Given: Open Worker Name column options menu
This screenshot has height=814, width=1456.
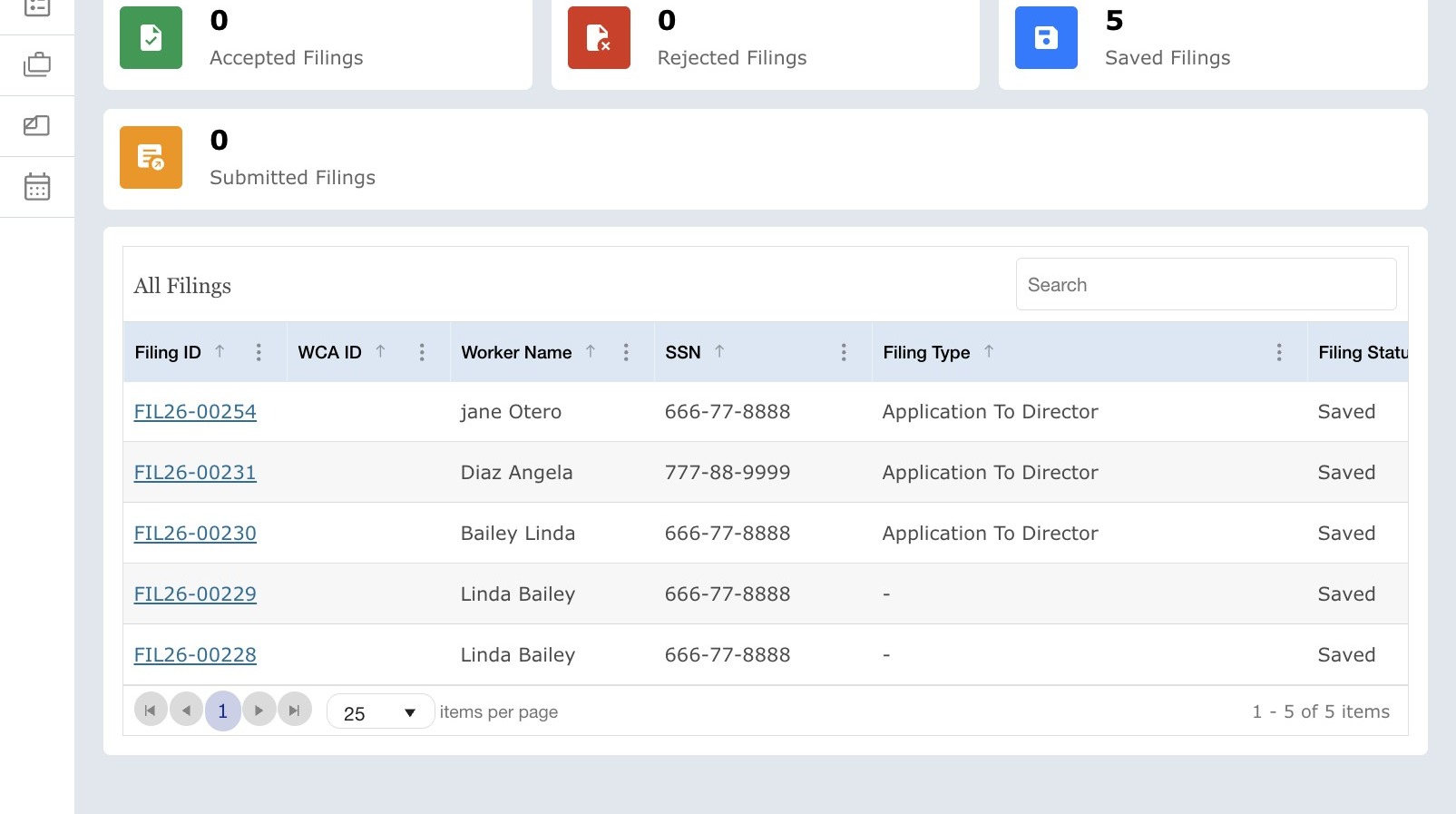Looking at the screenshot, I should (626, 352).
